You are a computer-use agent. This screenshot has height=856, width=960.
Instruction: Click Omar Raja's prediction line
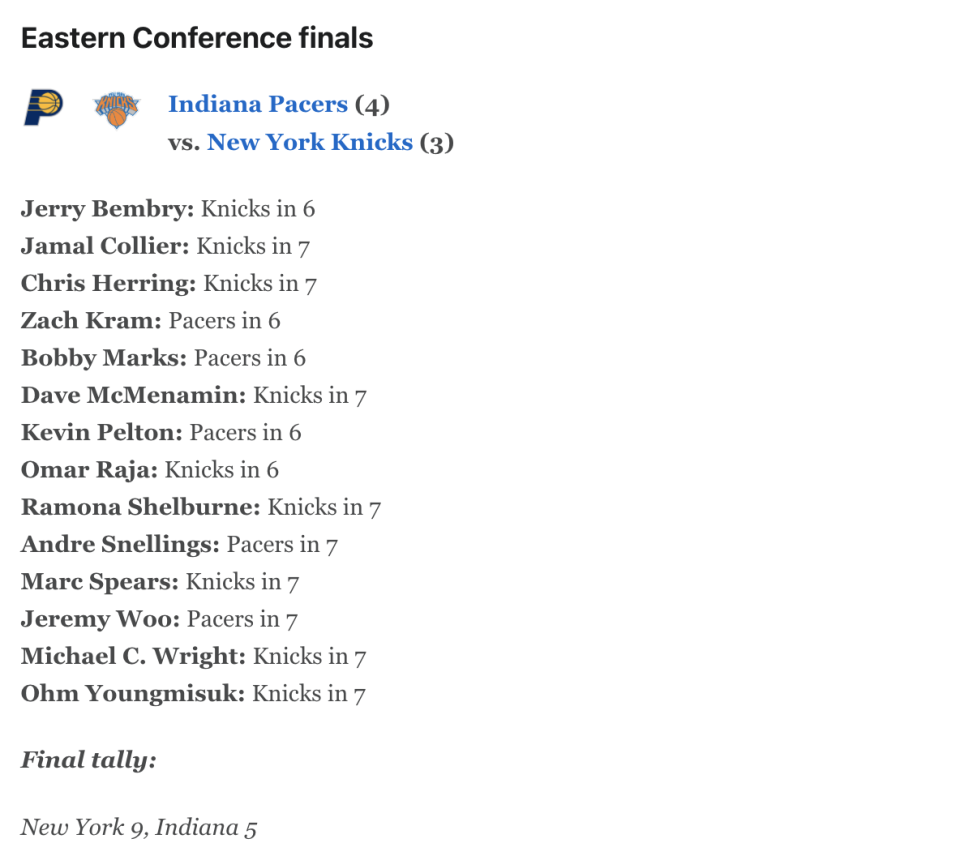(x=150, y=470)
